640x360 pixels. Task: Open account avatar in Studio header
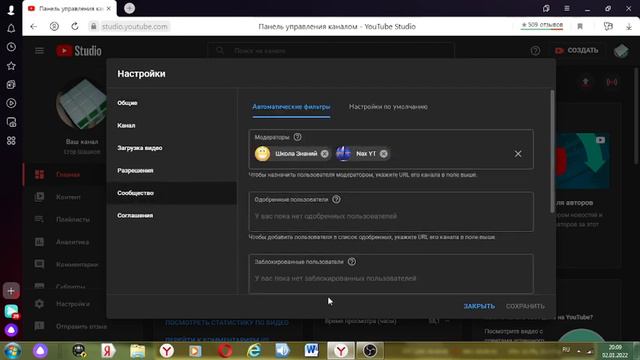coord(621,51)
